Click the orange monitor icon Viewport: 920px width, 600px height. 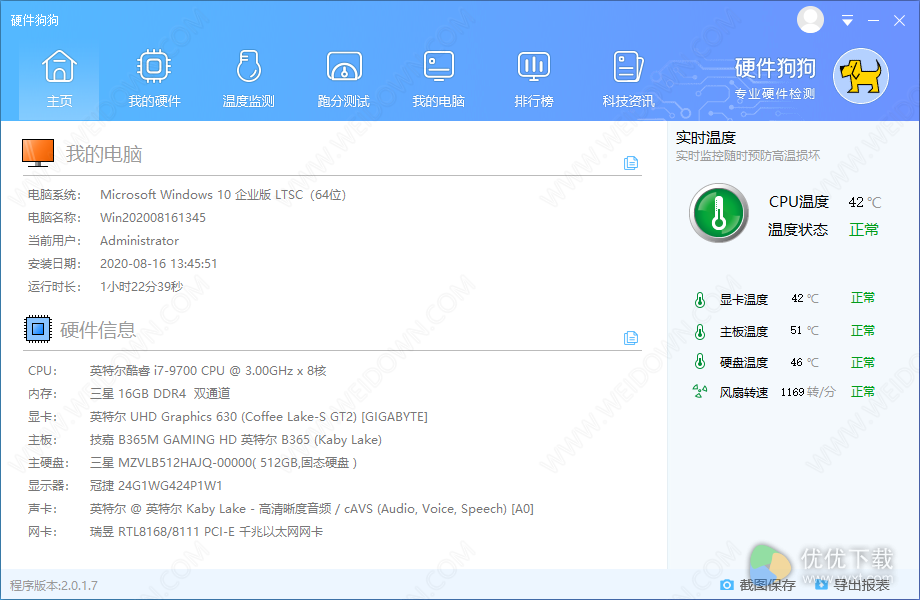[x=38, y=152]
